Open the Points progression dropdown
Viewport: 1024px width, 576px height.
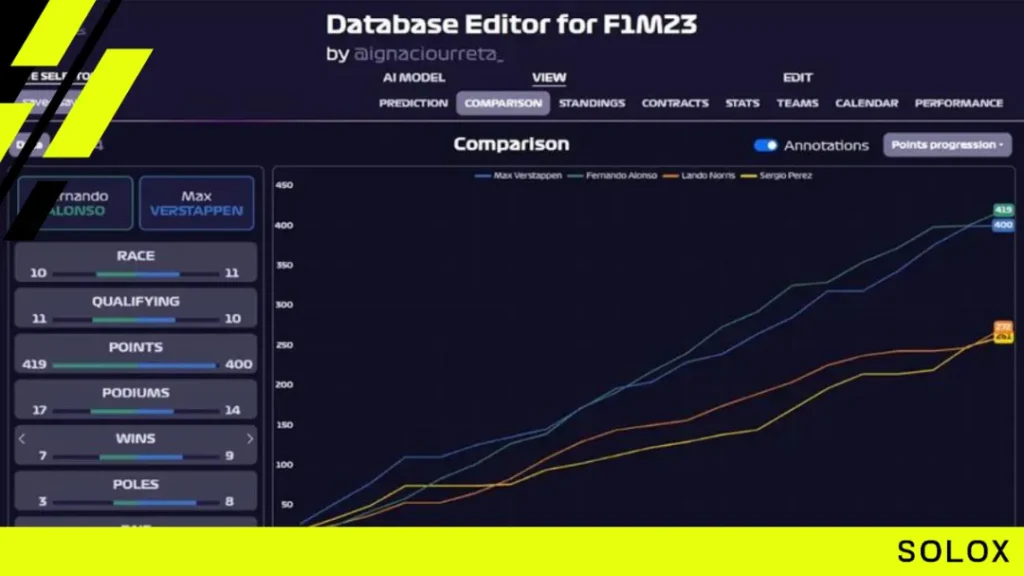[947, 145]
